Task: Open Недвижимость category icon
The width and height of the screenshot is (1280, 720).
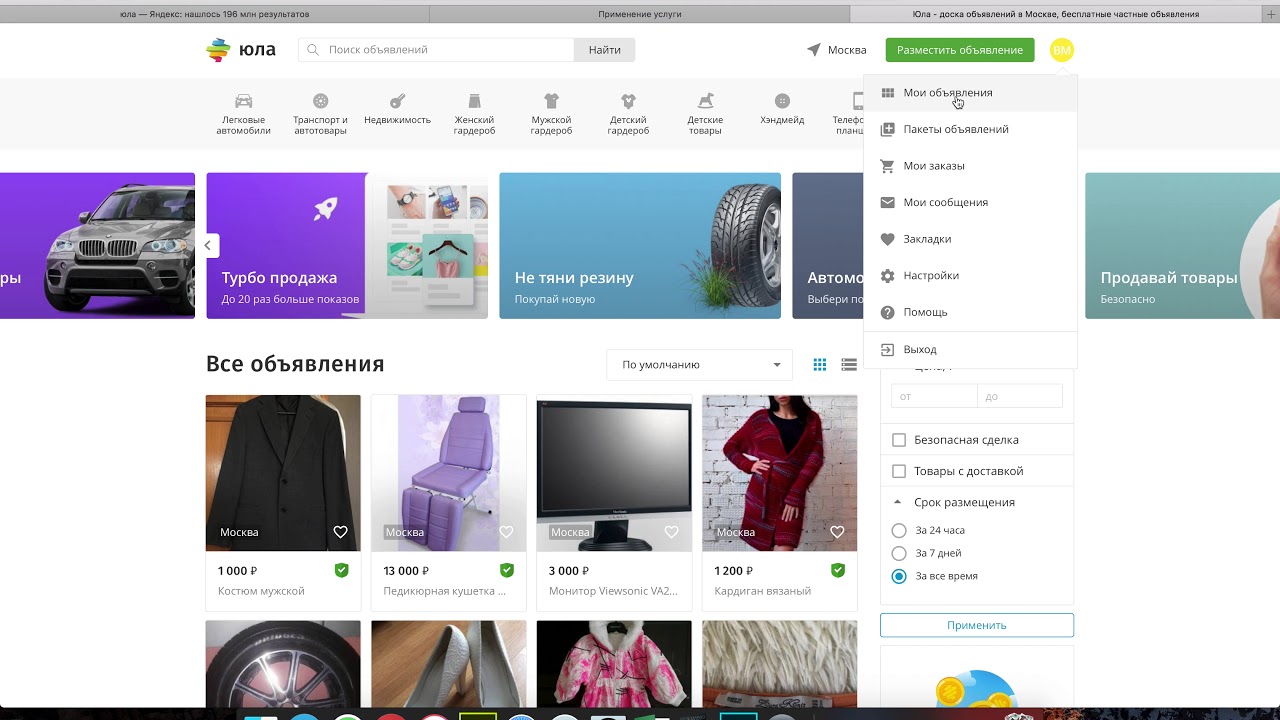Action: [x=397, y=101]
